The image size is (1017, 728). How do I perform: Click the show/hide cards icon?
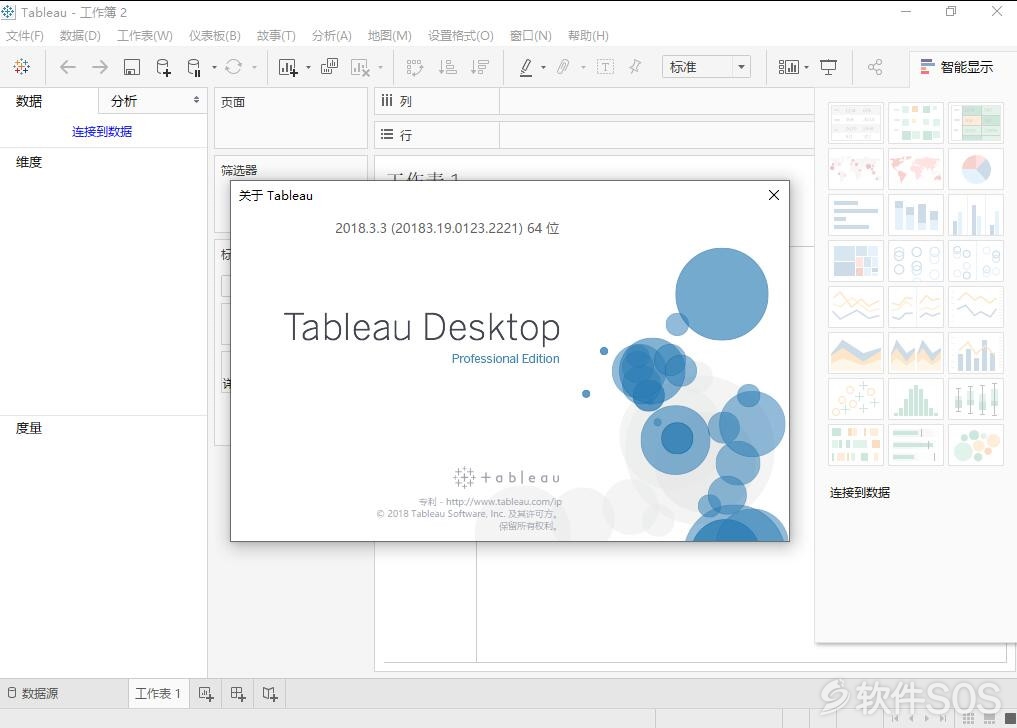[x=789, y=67]
